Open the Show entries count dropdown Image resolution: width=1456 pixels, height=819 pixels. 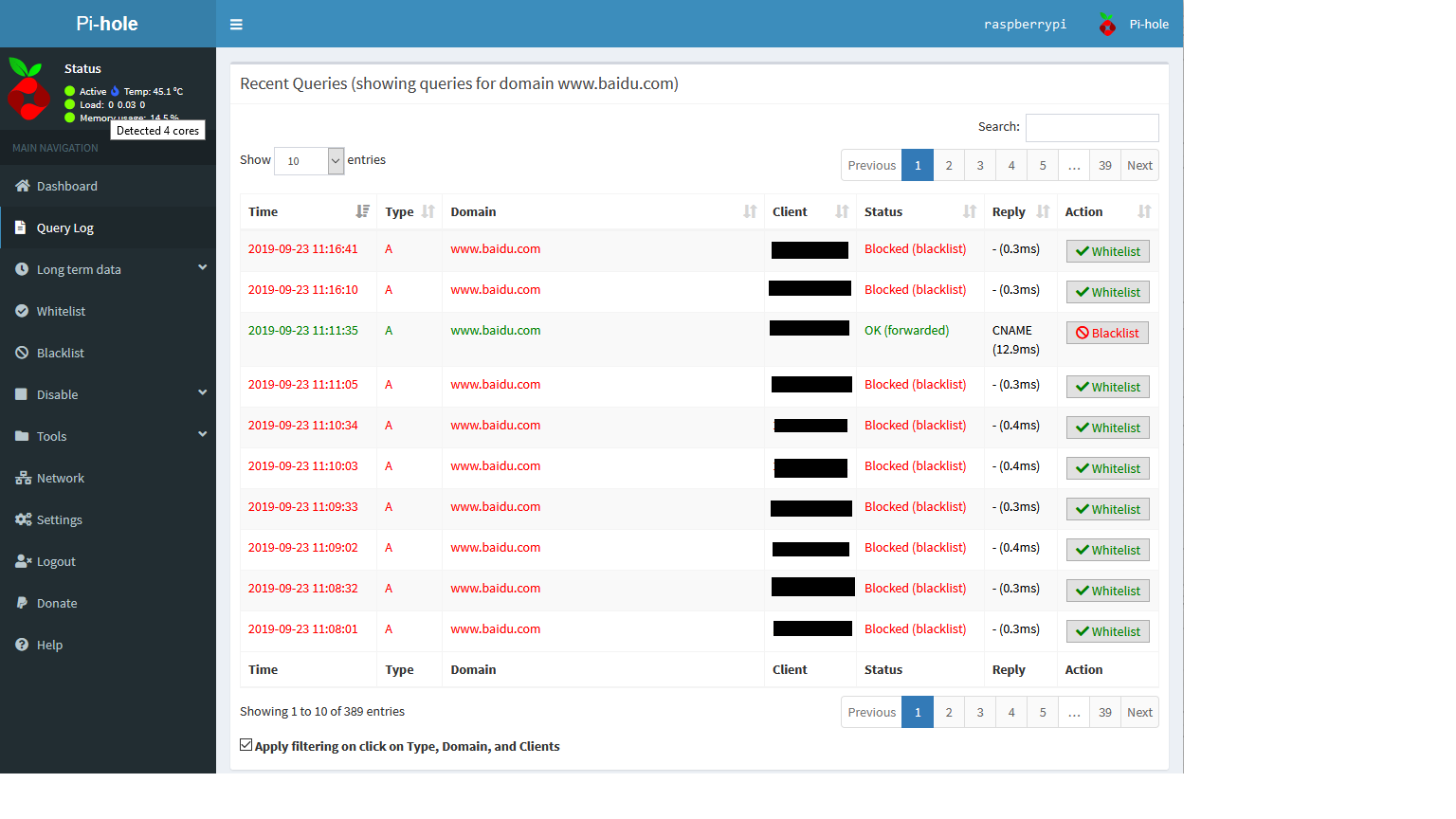coord(309,161)
